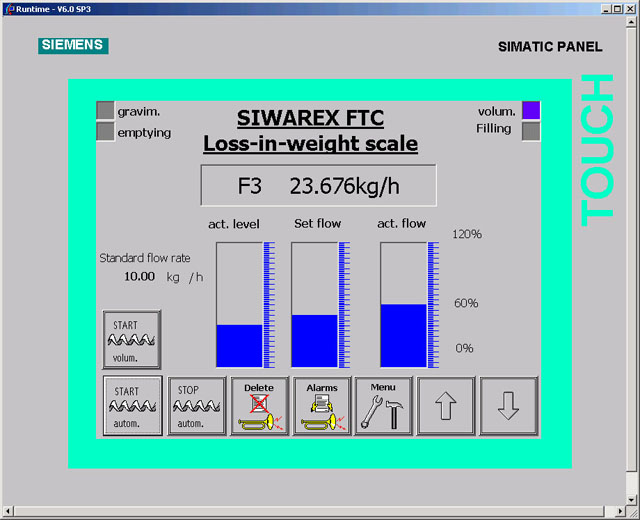Click the purple volum. indicator square
The width and height of the screenshot is (640, 520).
pos(531,110)
